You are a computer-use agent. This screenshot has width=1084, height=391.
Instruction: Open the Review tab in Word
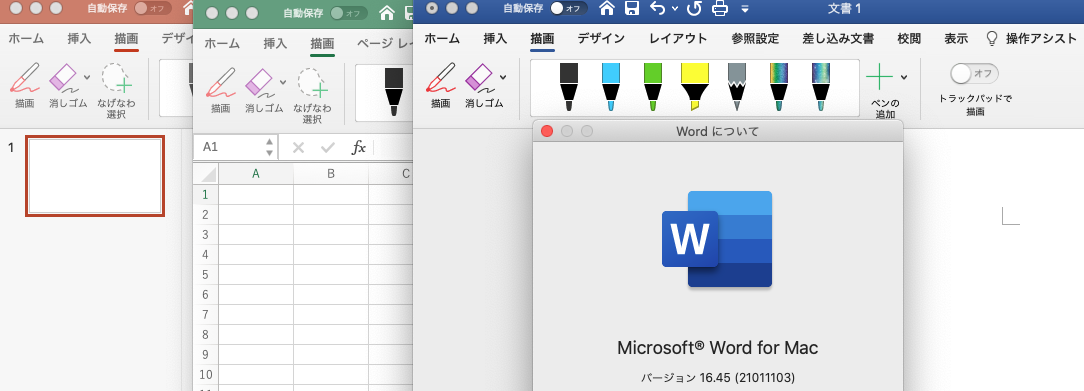(909, 39)
